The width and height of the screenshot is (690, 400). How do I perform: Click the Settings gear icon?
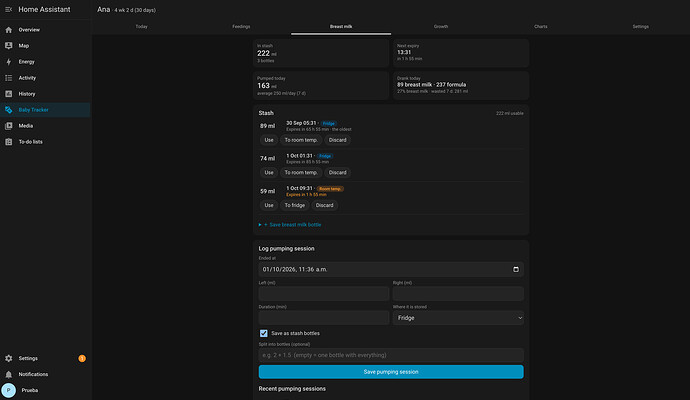(x=8, y=358)
